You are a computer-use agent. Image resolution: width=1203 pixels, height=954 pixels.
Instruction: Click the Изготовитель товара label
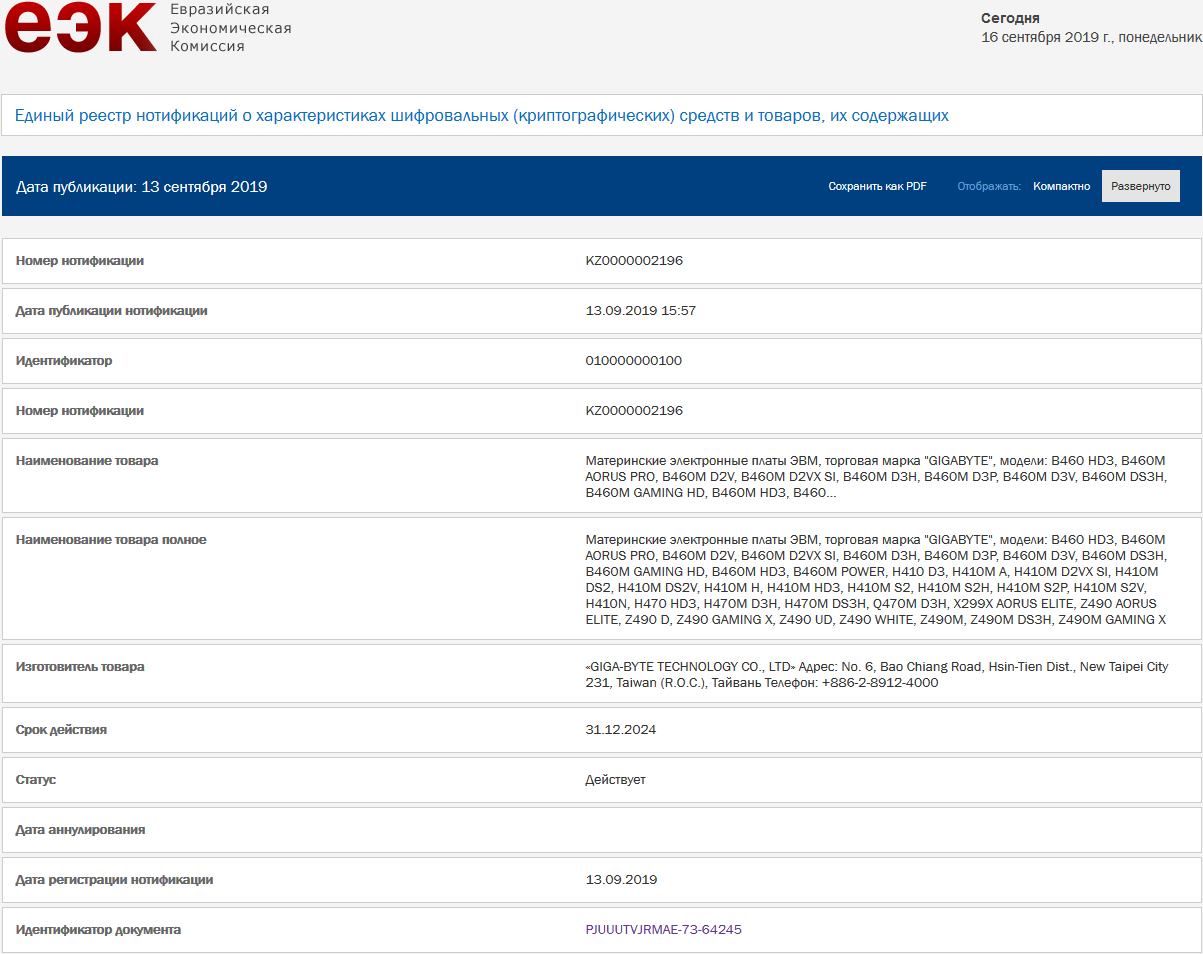[80, 667]
